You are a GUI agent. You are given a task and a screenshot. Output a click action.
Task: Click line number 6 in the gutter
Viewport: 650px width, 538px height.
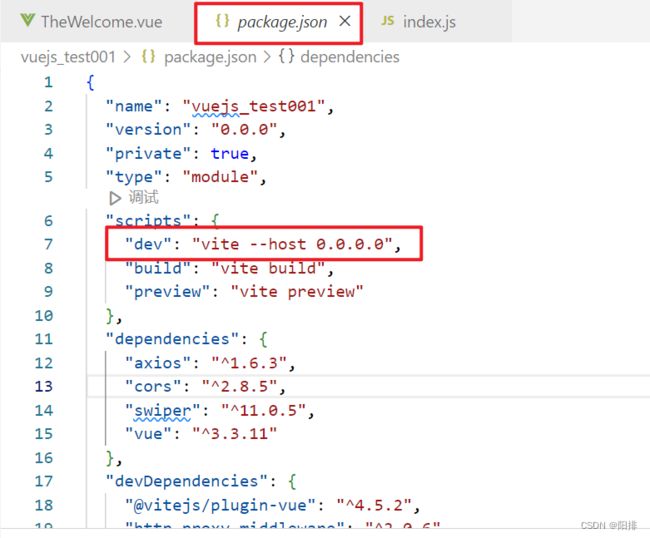tap(47, 221)
